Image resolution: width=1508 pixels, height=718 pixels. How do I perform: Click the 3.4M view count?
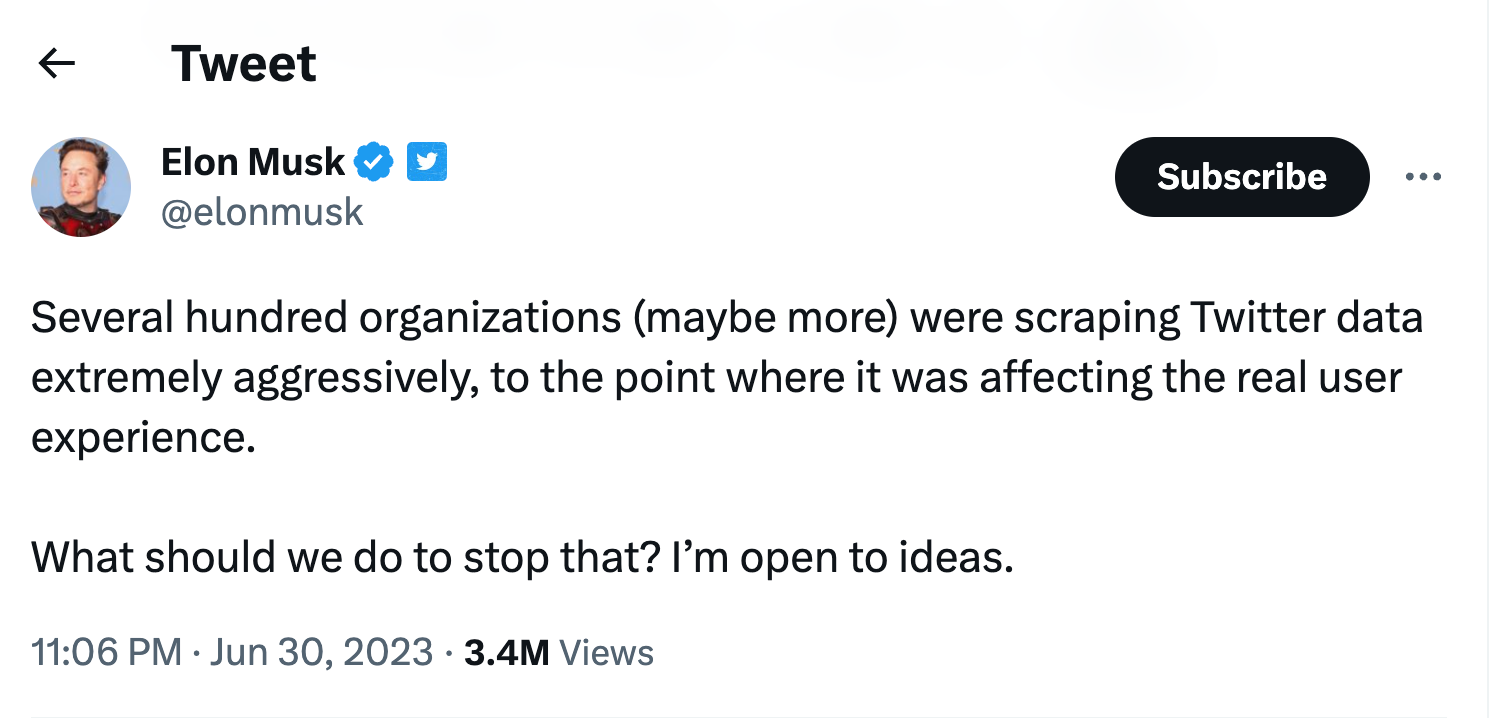[x=507, y=653]
